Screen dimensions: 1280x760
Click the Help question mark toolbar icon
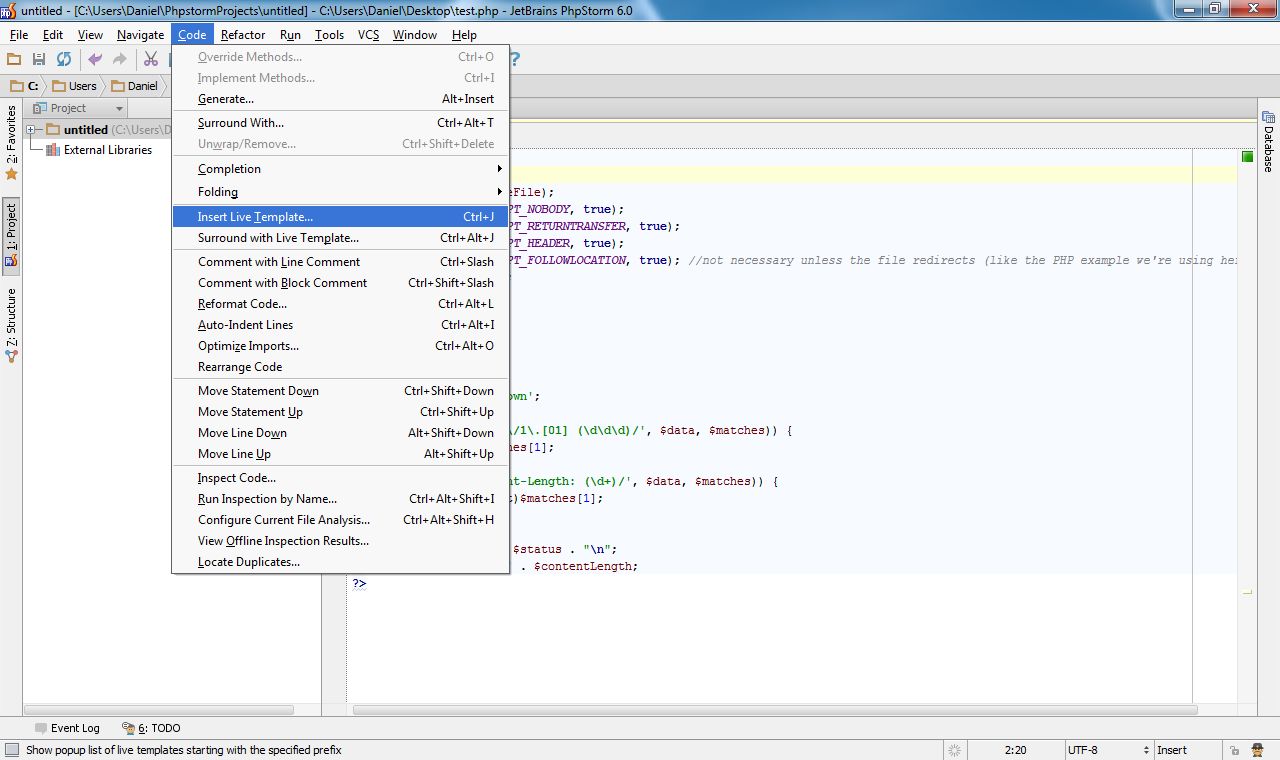click(515, 60)
